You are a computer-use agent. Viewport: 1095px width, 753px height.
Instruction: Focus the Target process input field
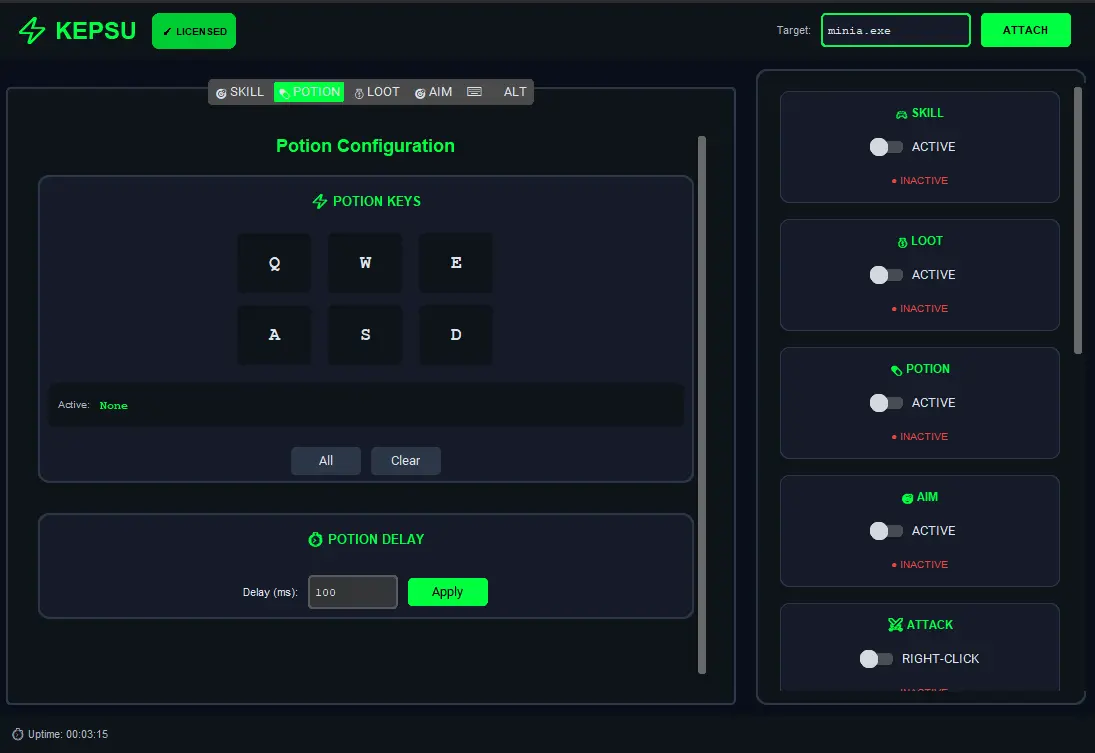point(896,30)
